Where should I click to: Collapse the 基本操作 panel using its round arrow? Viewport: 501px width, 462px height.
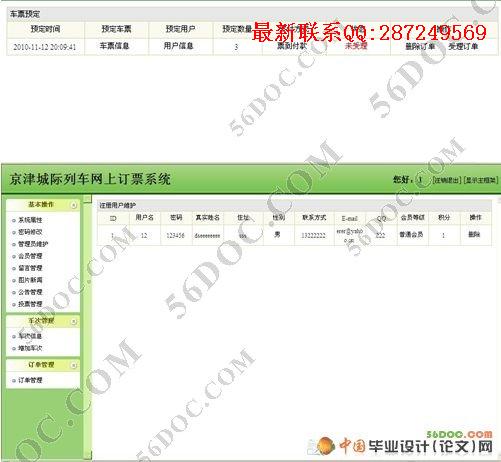[x=74, y=205]
